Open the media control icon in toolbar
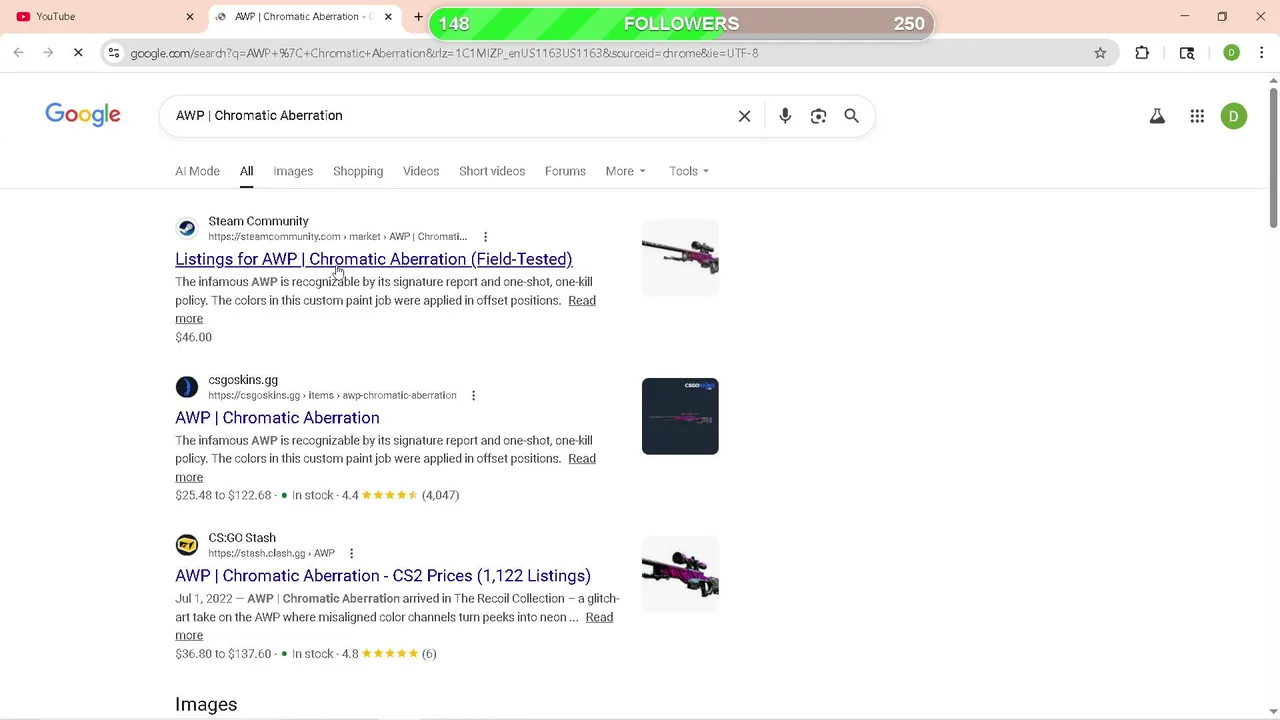 pyautogui.click(x=1187, y=53)
